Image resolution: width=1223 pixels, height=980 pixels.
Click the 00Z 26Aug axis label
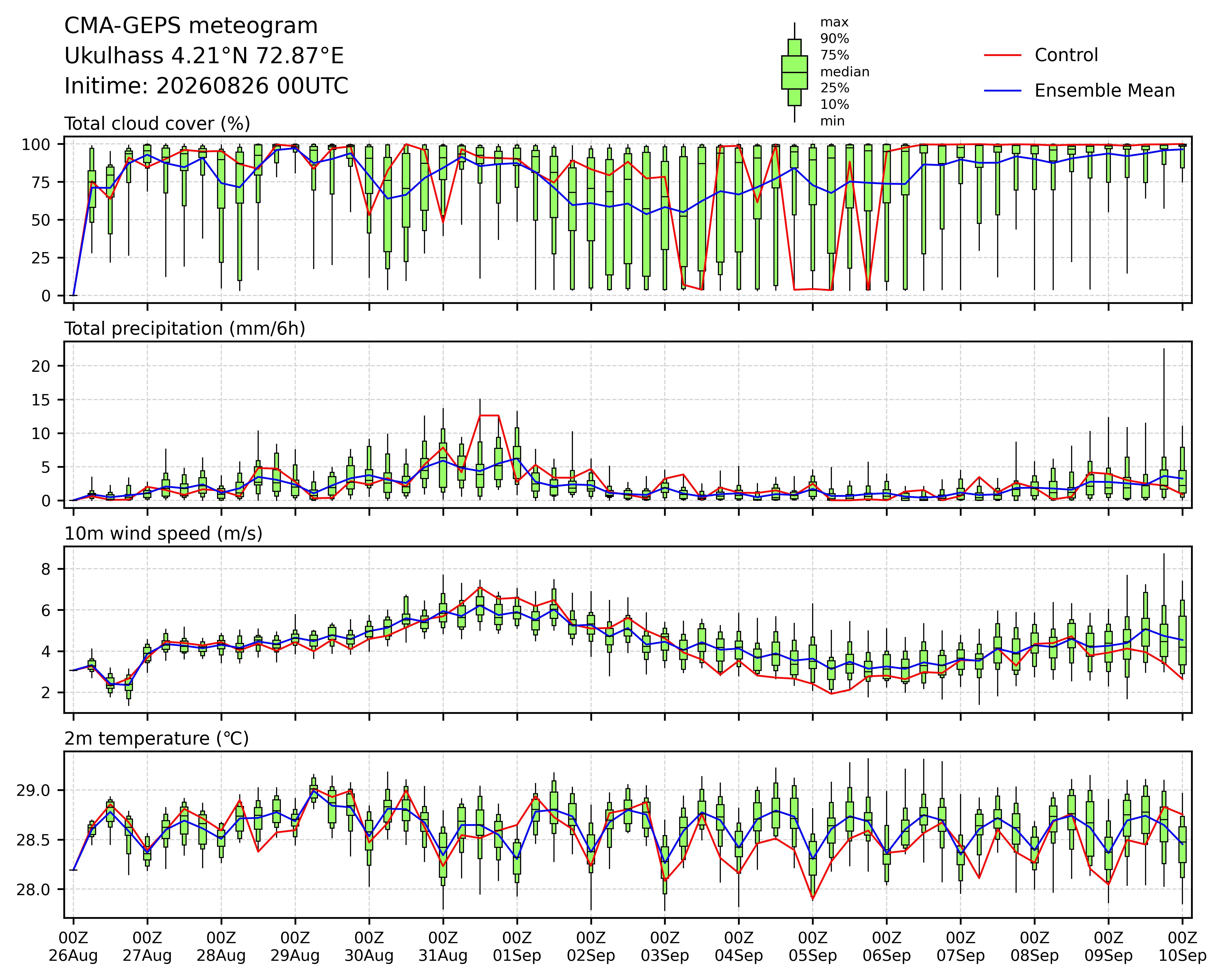[73, 947]
